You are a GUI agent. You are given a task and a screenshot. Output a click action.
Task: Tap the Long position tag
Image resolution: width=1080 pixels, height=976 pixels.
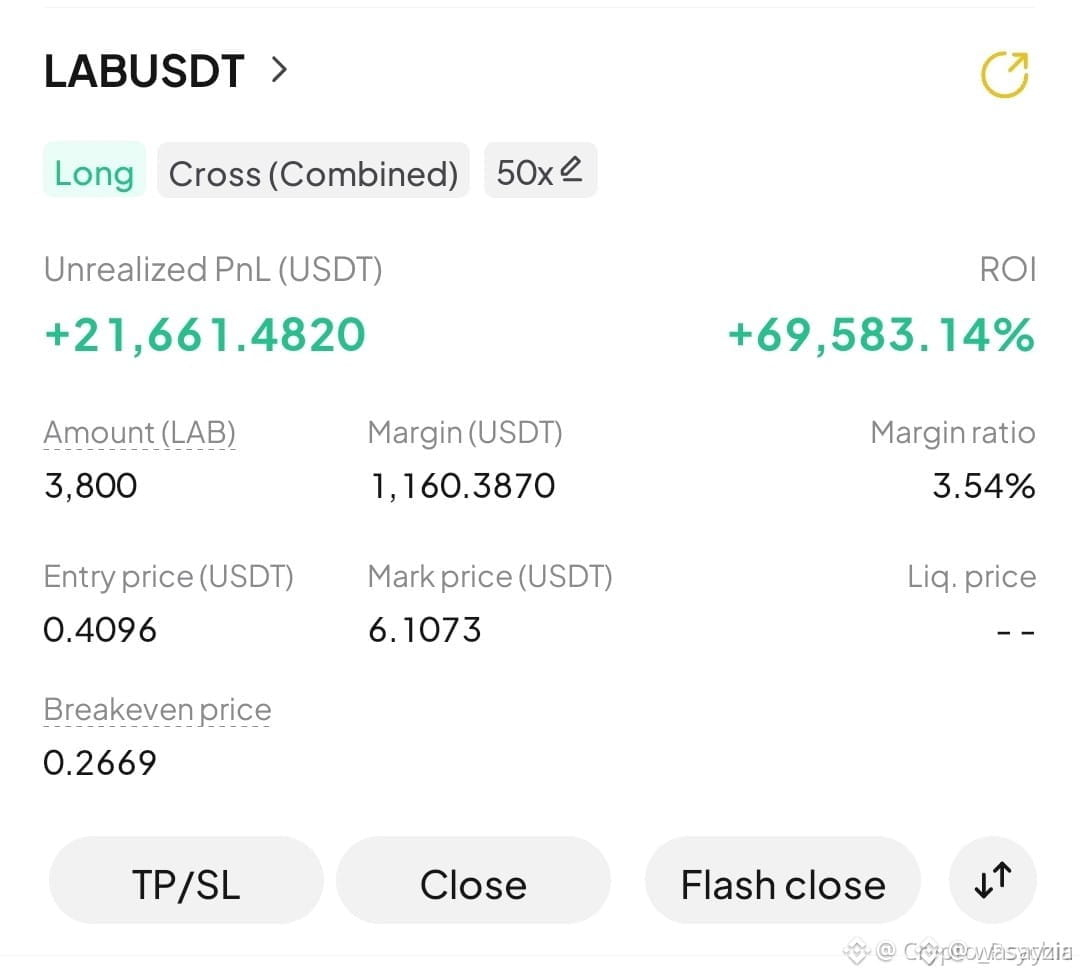pyautogui.click(x=94, y=170)
